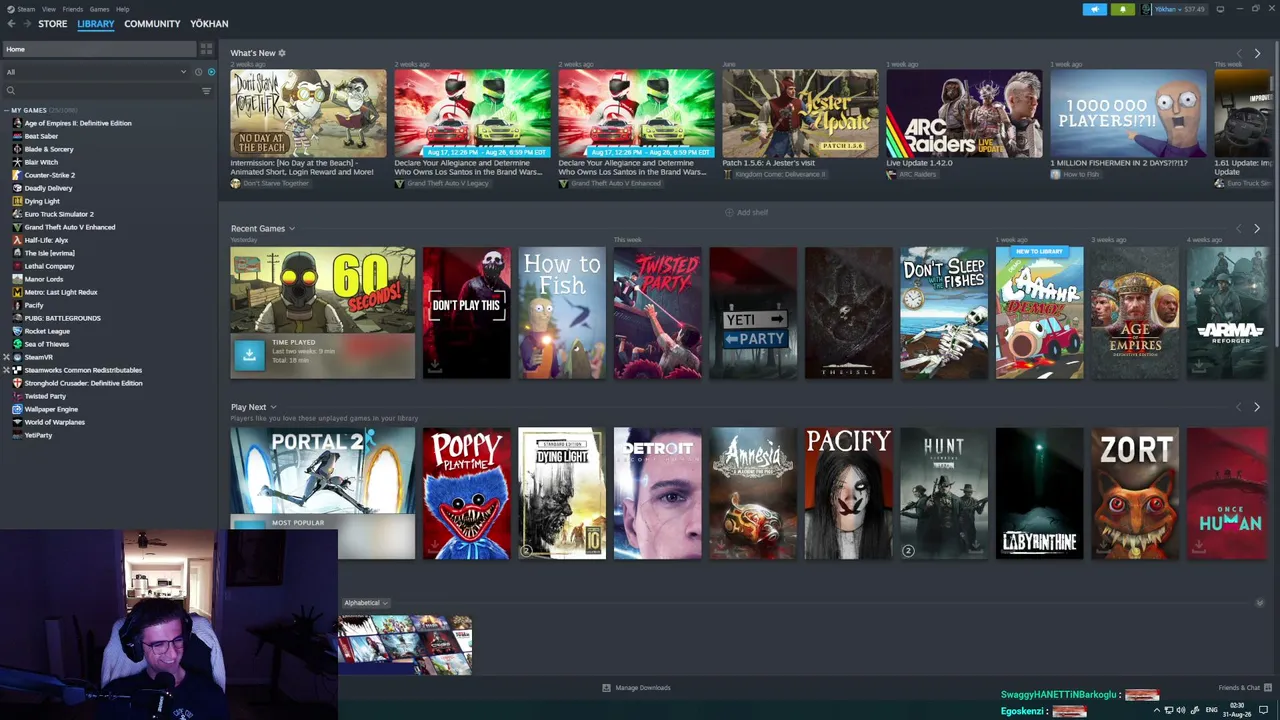
Task: Enter Big Picture mode icon
Action: [1220, 9]
